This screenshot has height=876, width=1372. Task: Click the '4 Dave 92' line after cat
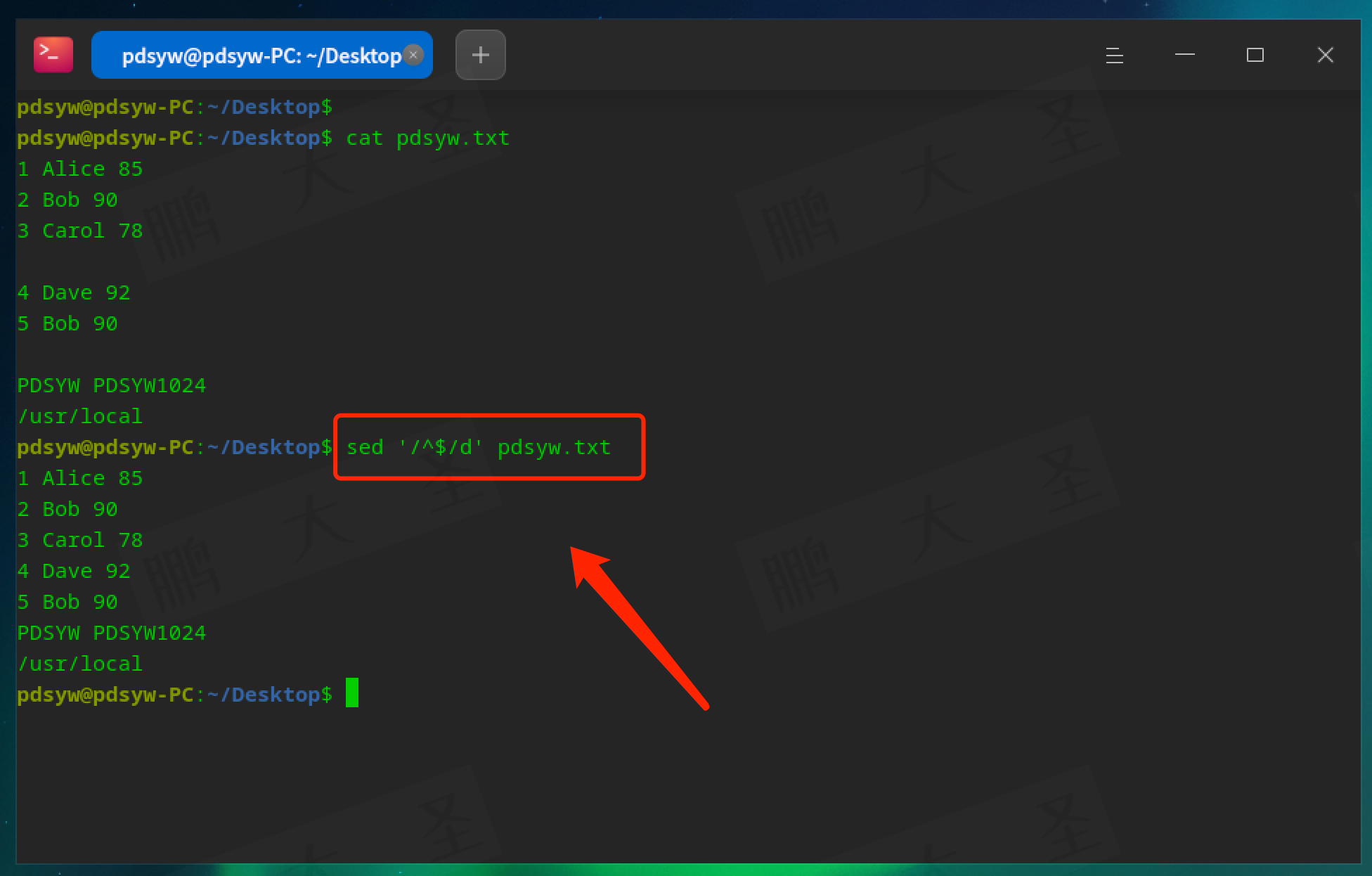pos(74,292)
